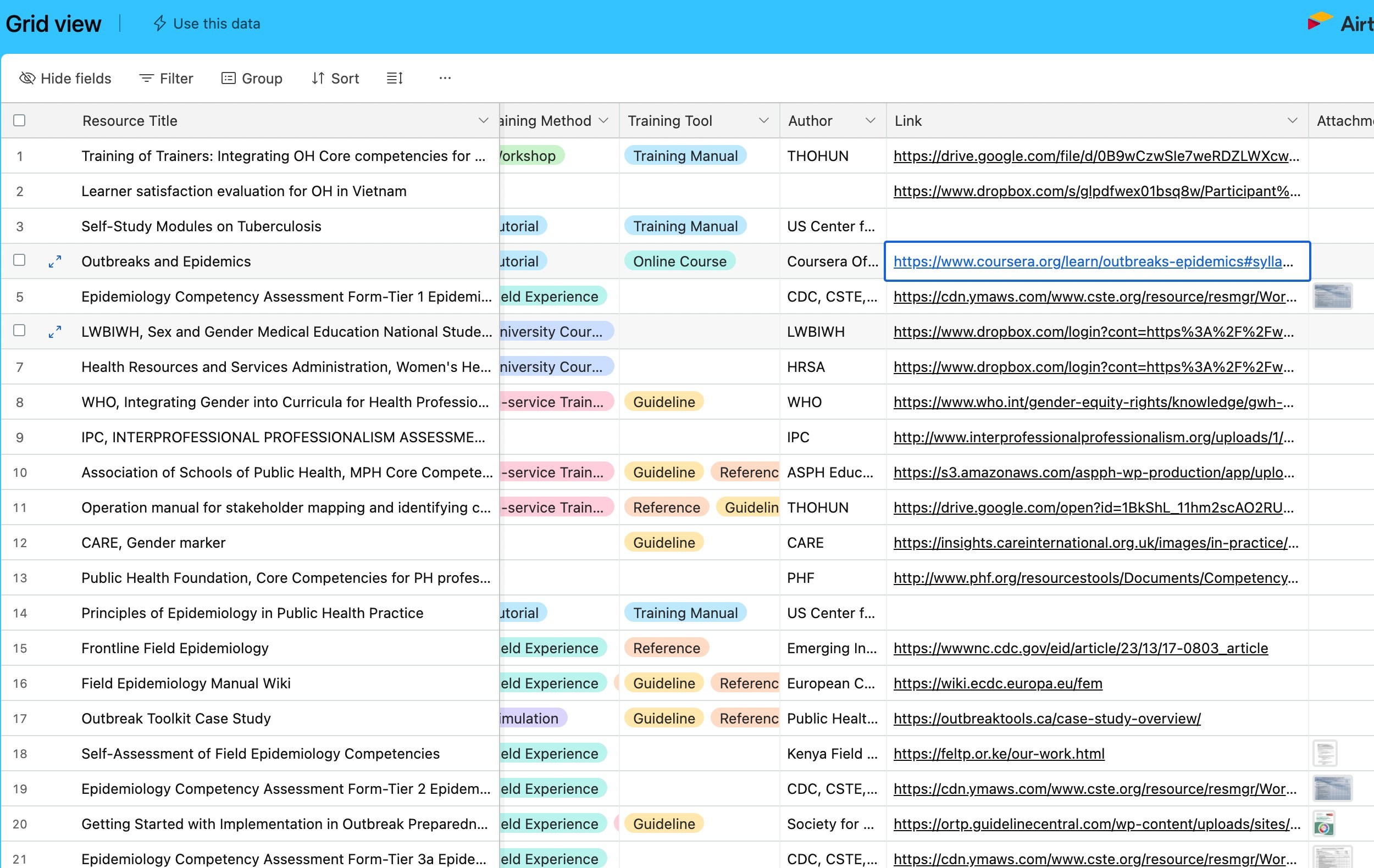Select the 'PHF' author cell

(833, 578)
